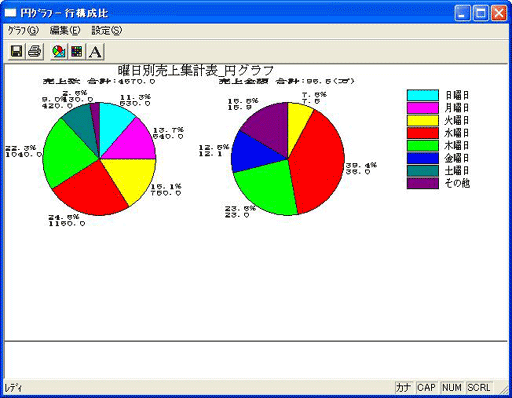Open the グラフ(G) menu
This screenshot has height=398, width=512.
click(x=23, y=31)
